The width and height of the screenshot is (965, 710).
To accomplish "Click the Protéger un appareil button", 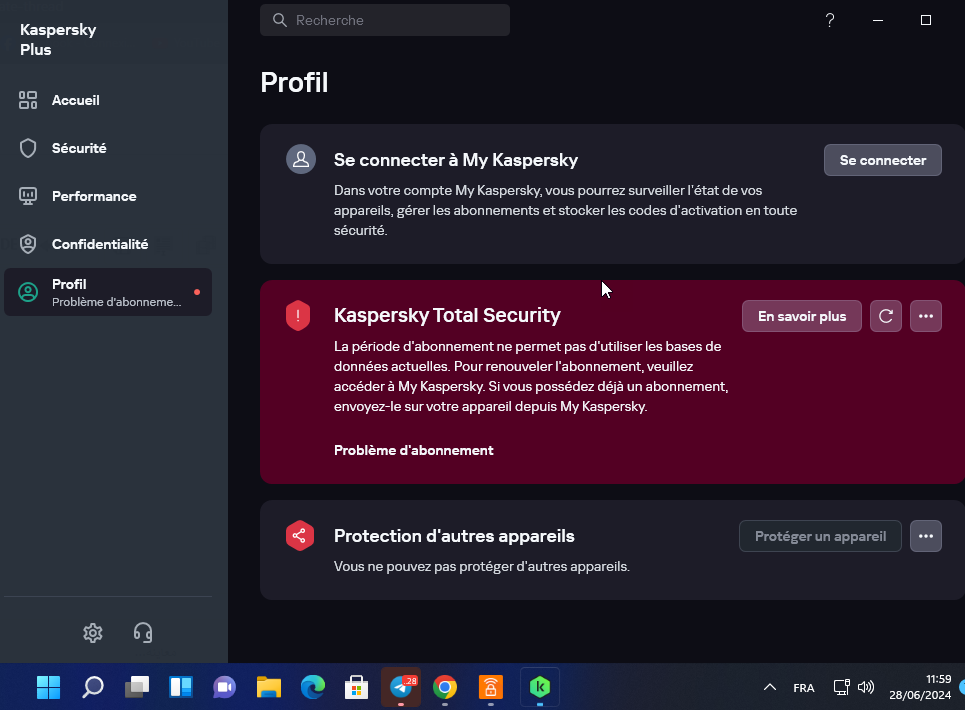I will [x=820, y=536].
